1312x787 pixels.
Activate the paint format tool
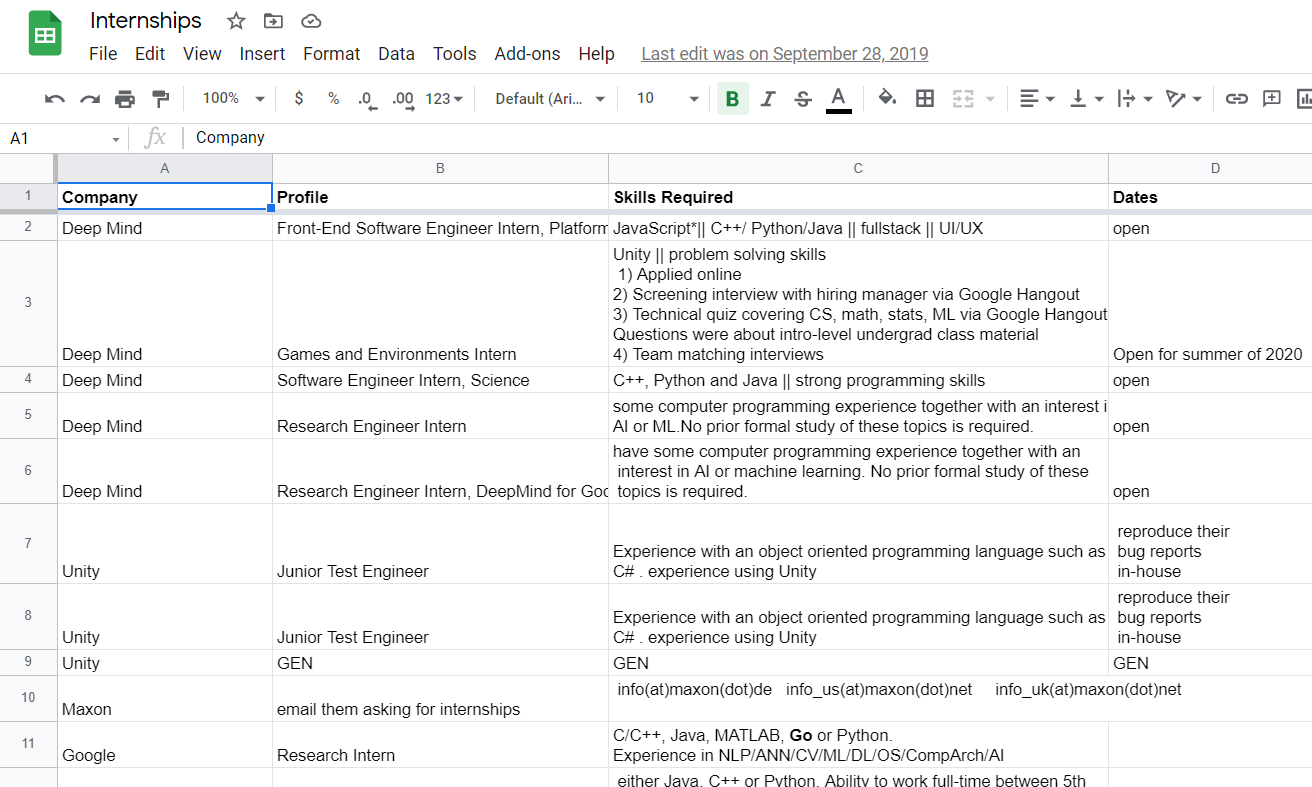pyautogui.click(x=160, y=98)
